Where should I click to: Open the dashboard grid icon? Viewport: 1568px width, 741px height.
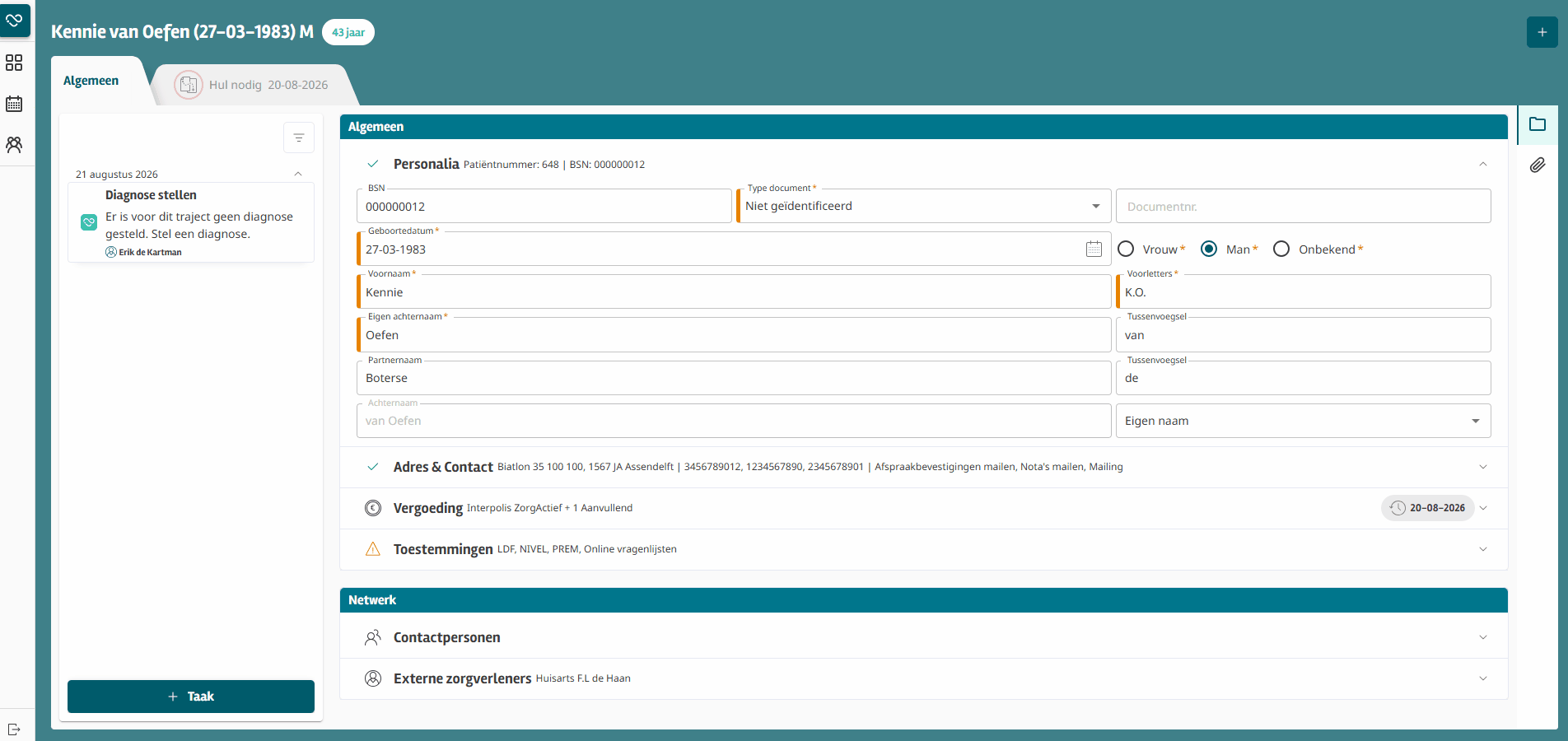(14, 63)
